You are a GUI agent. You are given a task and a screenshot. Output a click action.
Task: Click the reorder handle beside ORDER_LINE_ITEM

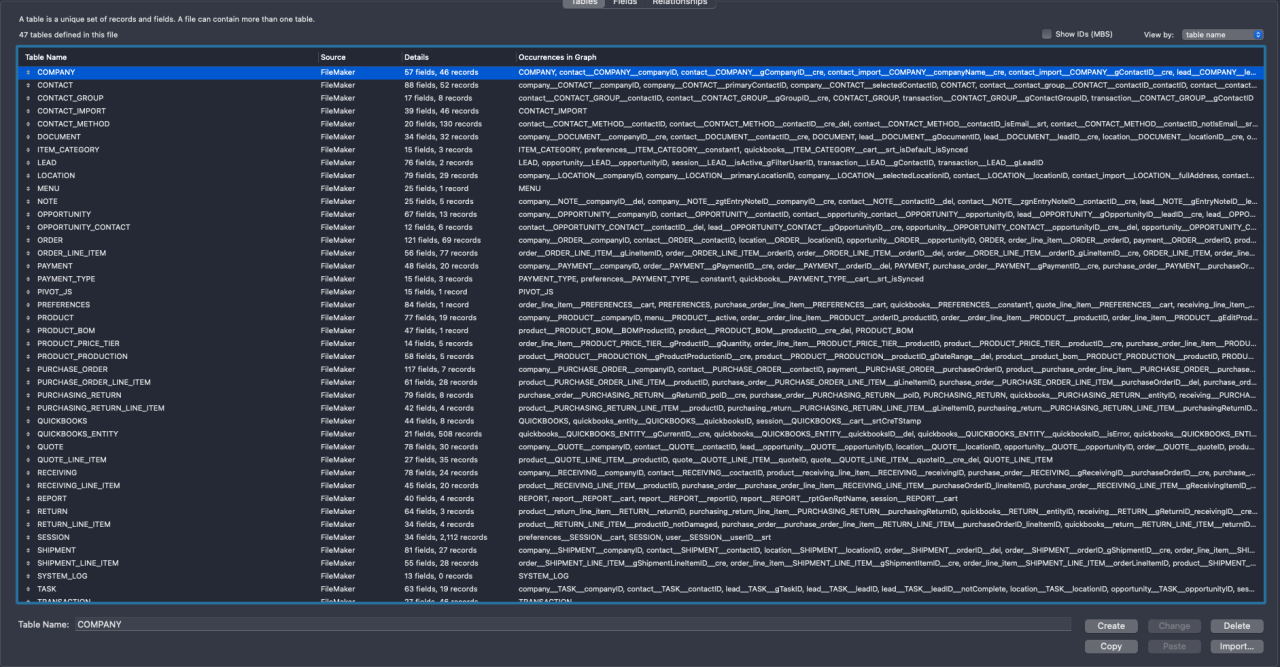tap(28, 253)
